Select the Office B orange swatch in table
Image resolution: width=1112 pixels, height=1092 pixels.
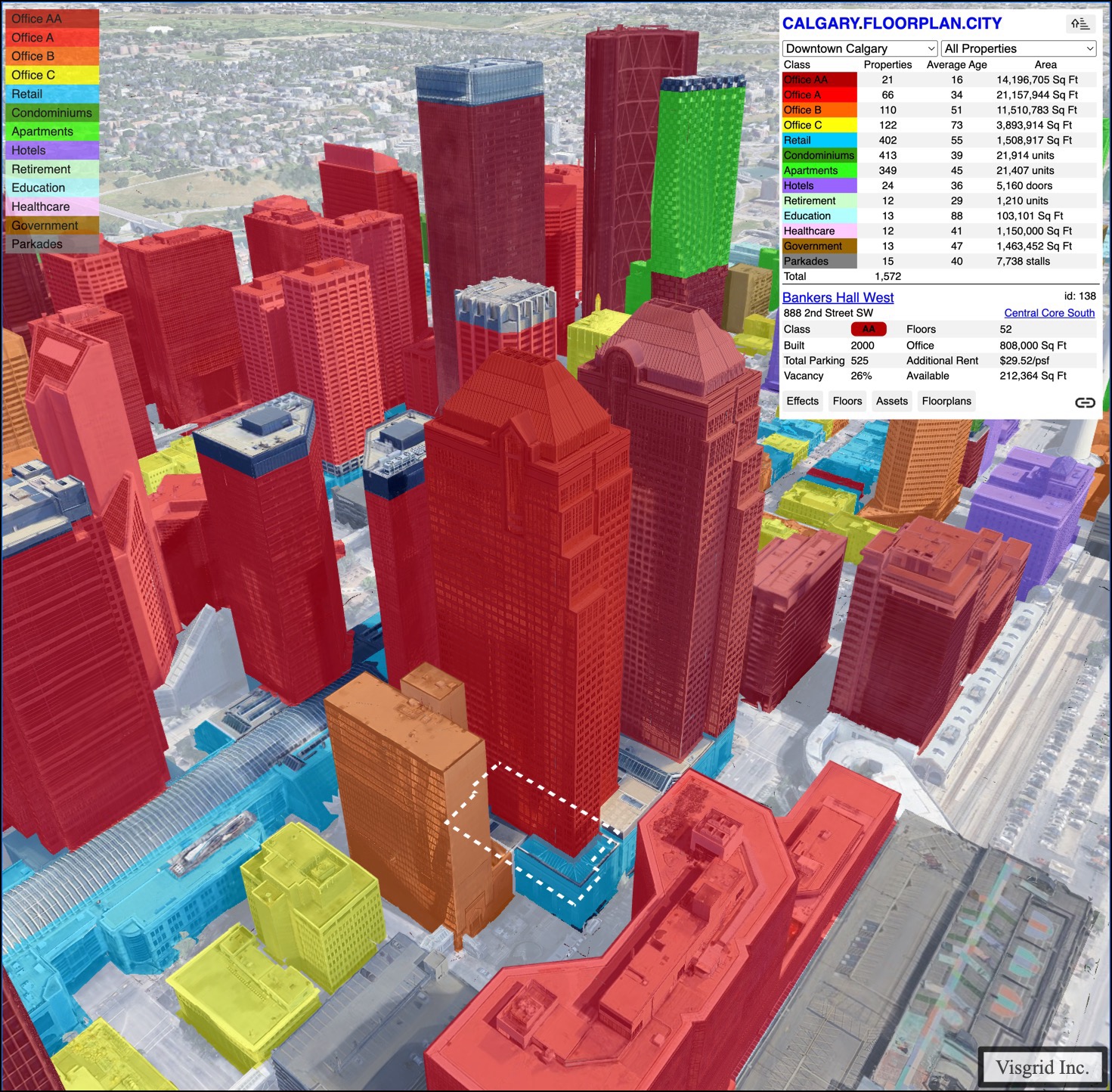819,110
